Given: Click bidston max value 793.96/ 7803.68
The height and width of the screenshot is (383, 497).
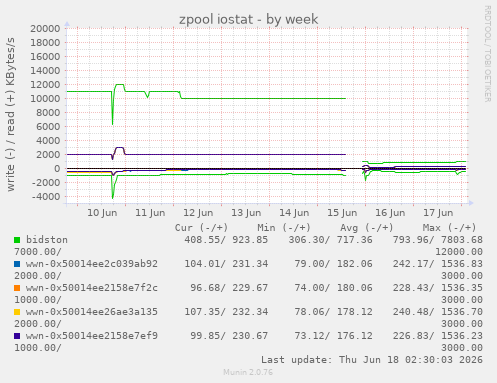Looking at the screenshot, I should coord(438,240).
